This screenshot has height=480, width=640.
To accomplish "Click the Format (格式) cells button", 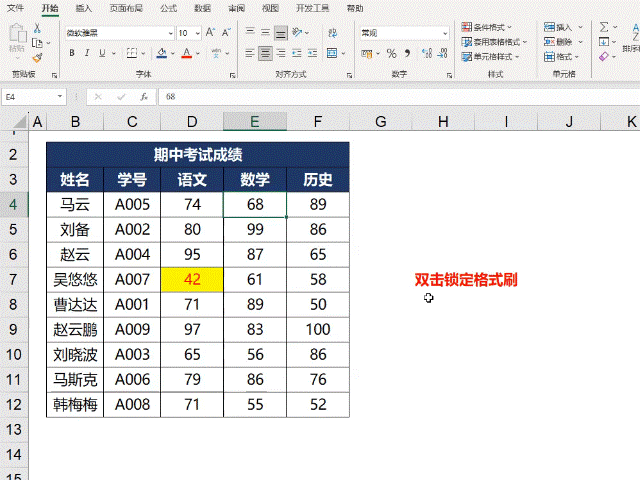I will (x=561, y=57).
